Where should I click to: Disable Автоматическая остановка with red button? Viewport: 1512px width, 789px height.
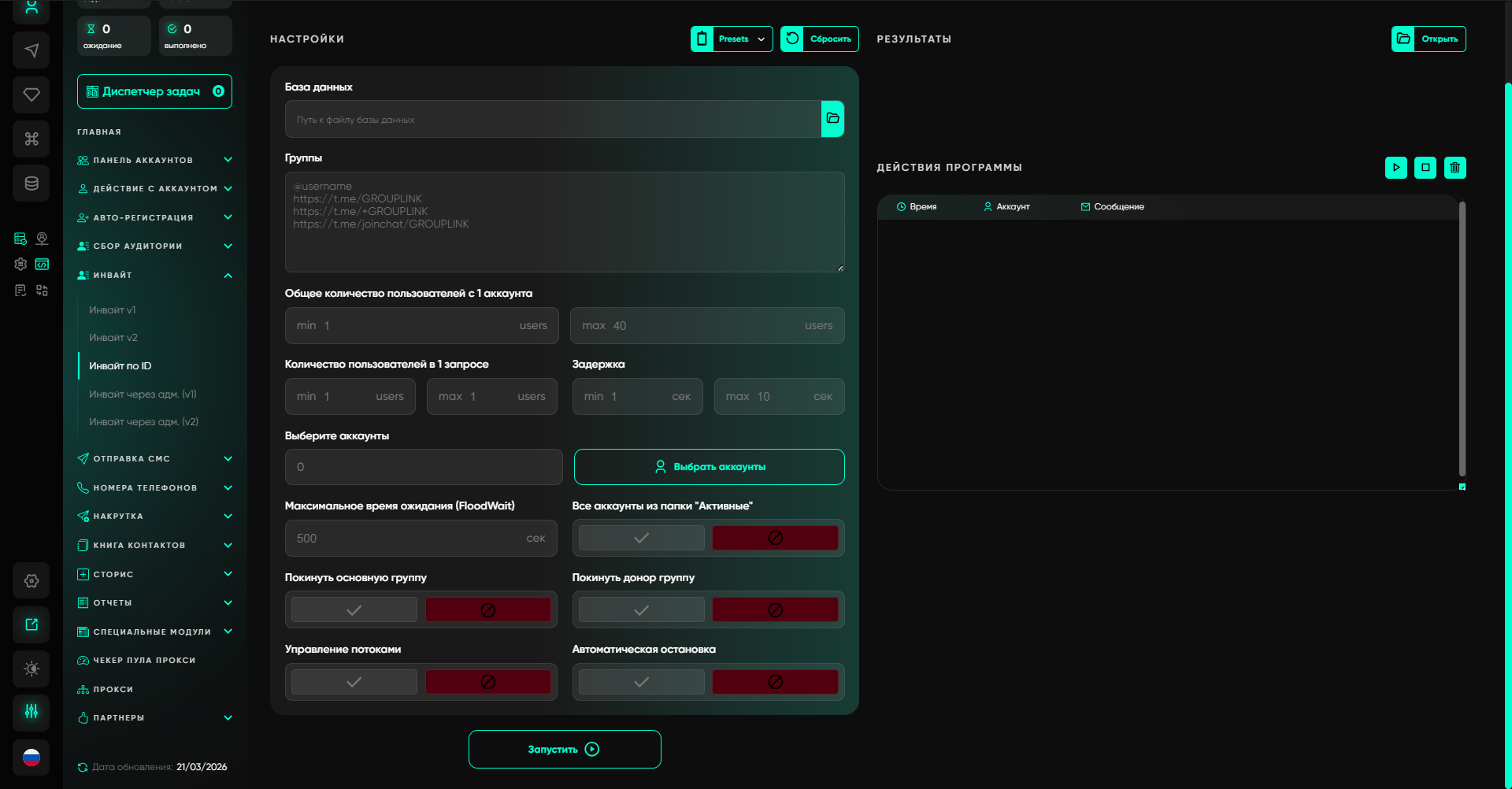point(775,682)
